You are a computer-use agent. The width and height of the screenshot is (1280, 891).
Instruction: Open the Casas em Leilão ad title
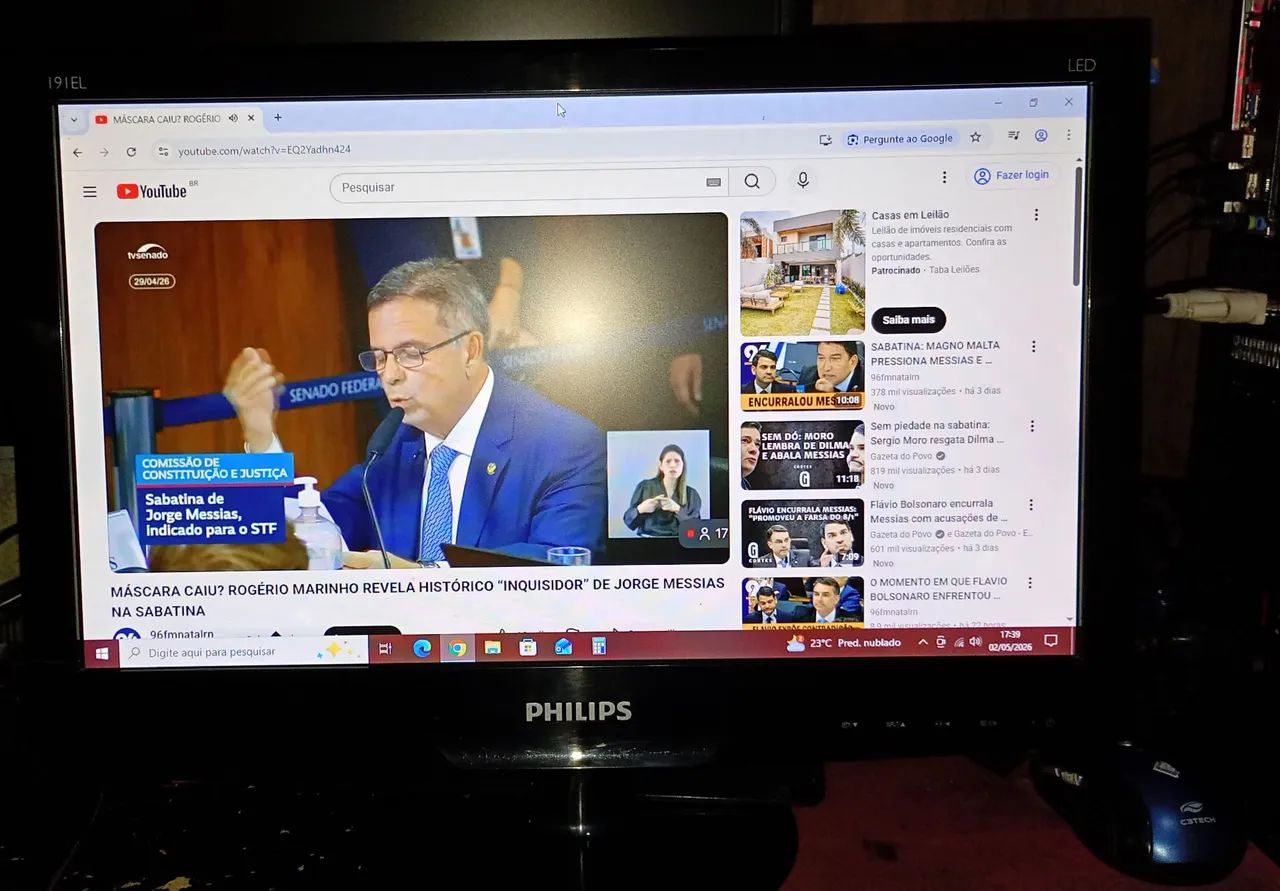[x=910, y=215]
